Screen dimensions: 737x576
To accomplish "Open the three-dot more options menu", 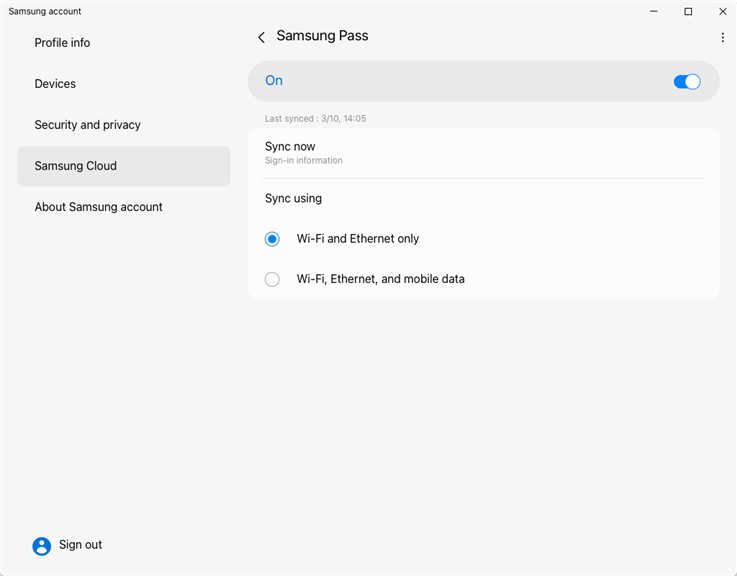I will pyautogui.click(x=723, y=37).
